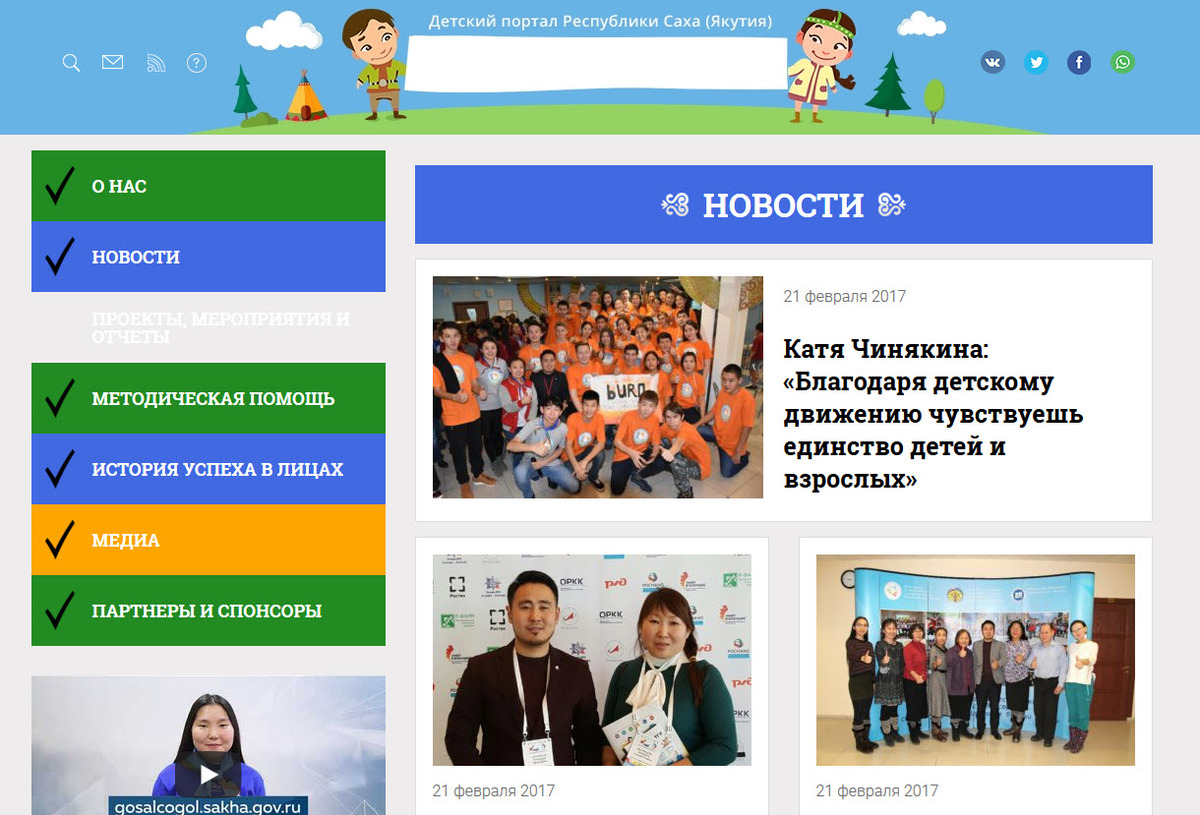Open the Facebook icon link

[x=1079, y=63]
